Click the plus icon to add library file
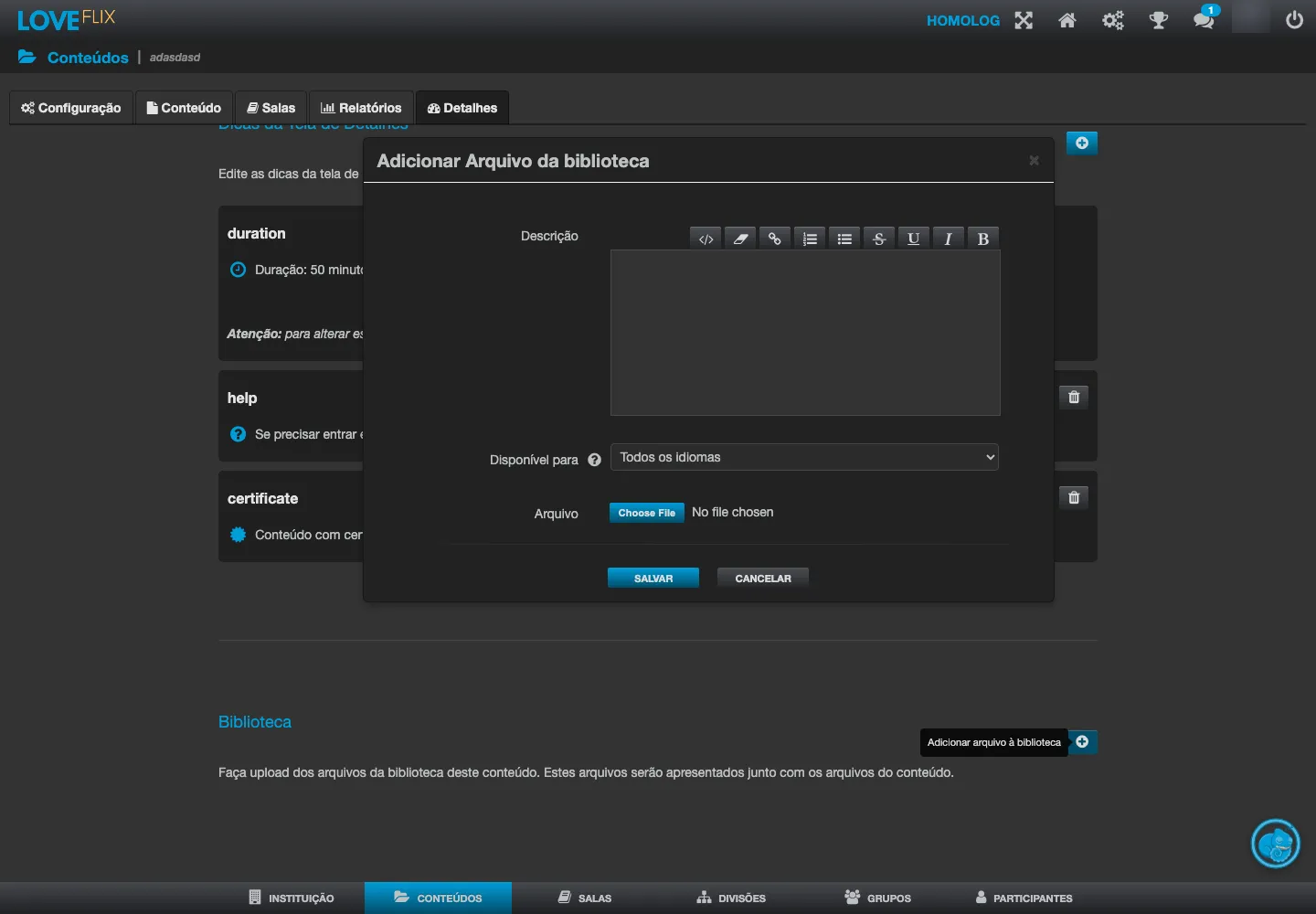 pyautogui.click(x=1082, y=742)
